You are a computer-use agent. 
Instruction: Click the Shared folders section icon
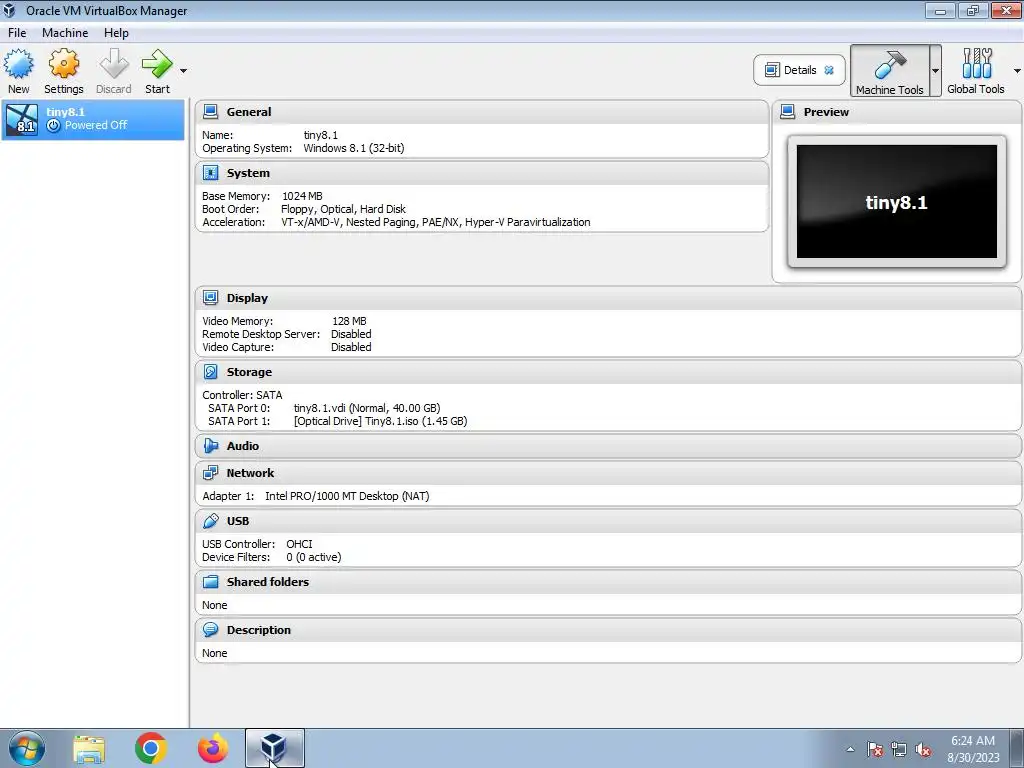click(210, 582)
